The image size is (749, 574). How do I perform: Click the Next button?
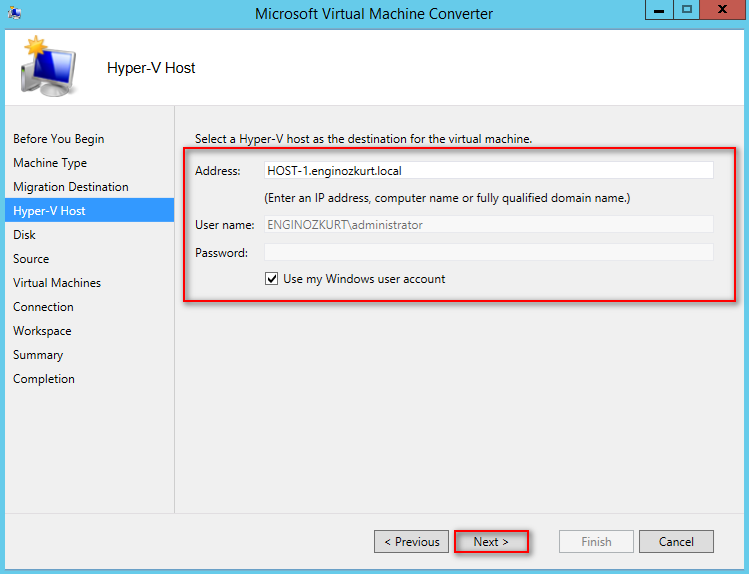pos(491,542)
